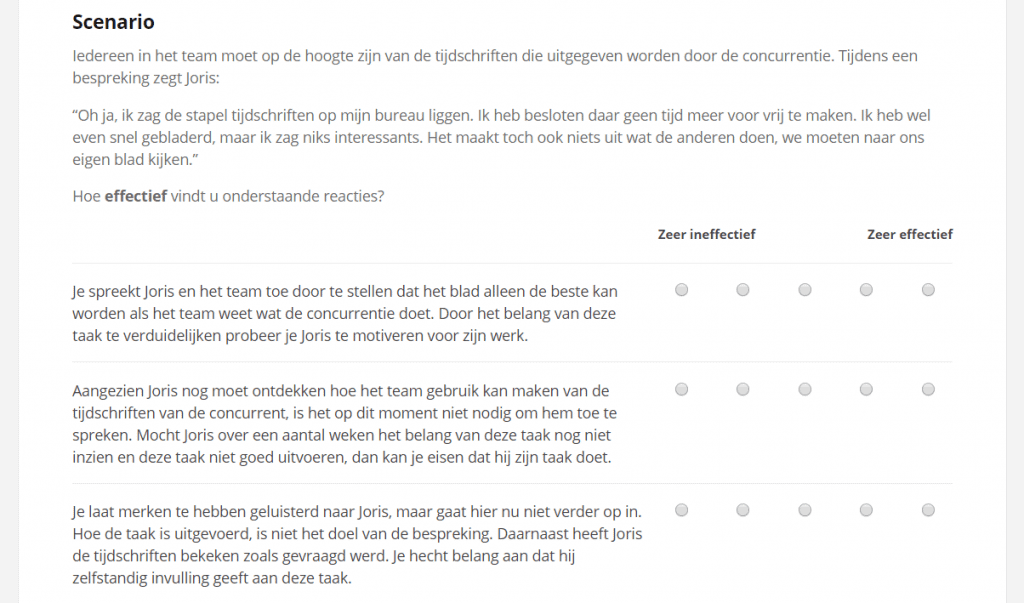This screenshot has width=1024, height=603.
Task: Pick fourth rating option for 'Aangezien Joris' response
Action: (866, 389)
